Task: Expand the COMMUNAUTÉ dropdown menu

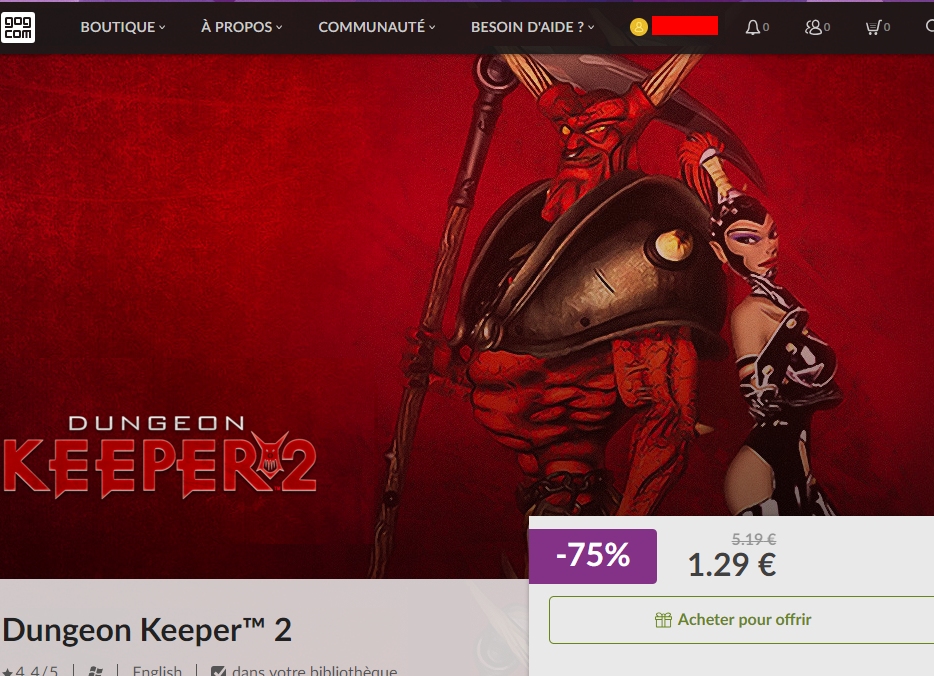Action: coord(376,27)
